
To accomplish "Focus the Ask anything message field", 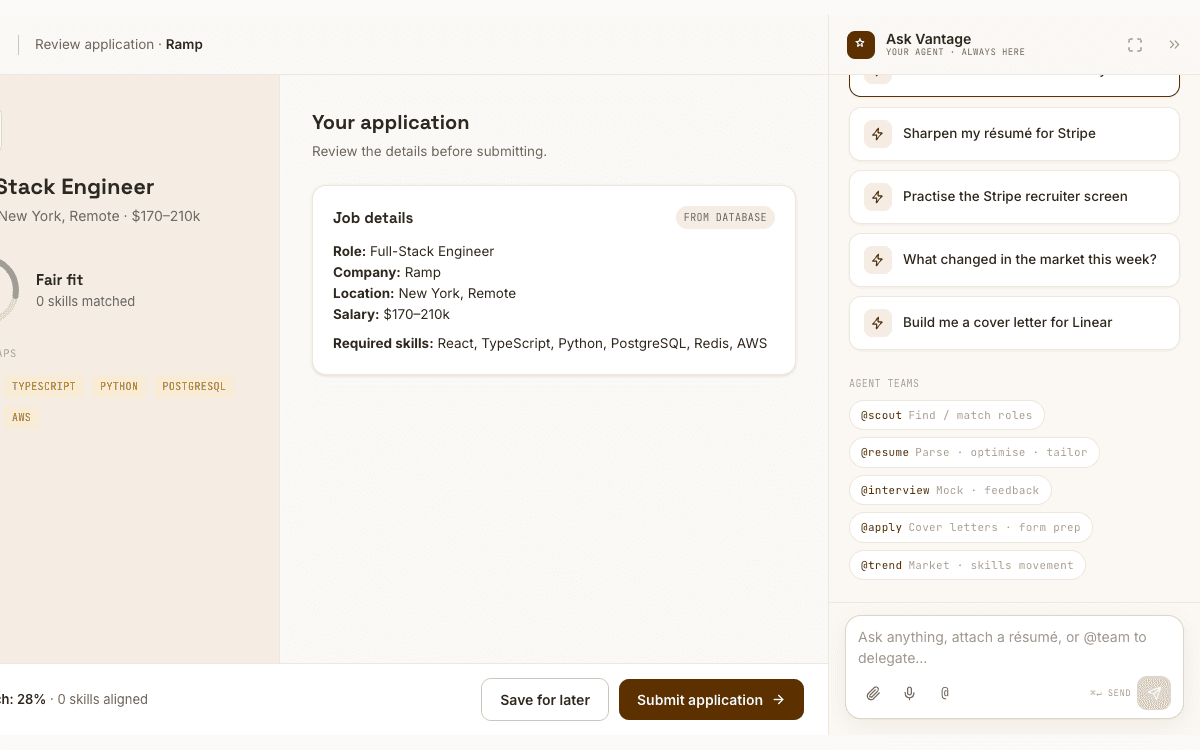I will 1014,647.
